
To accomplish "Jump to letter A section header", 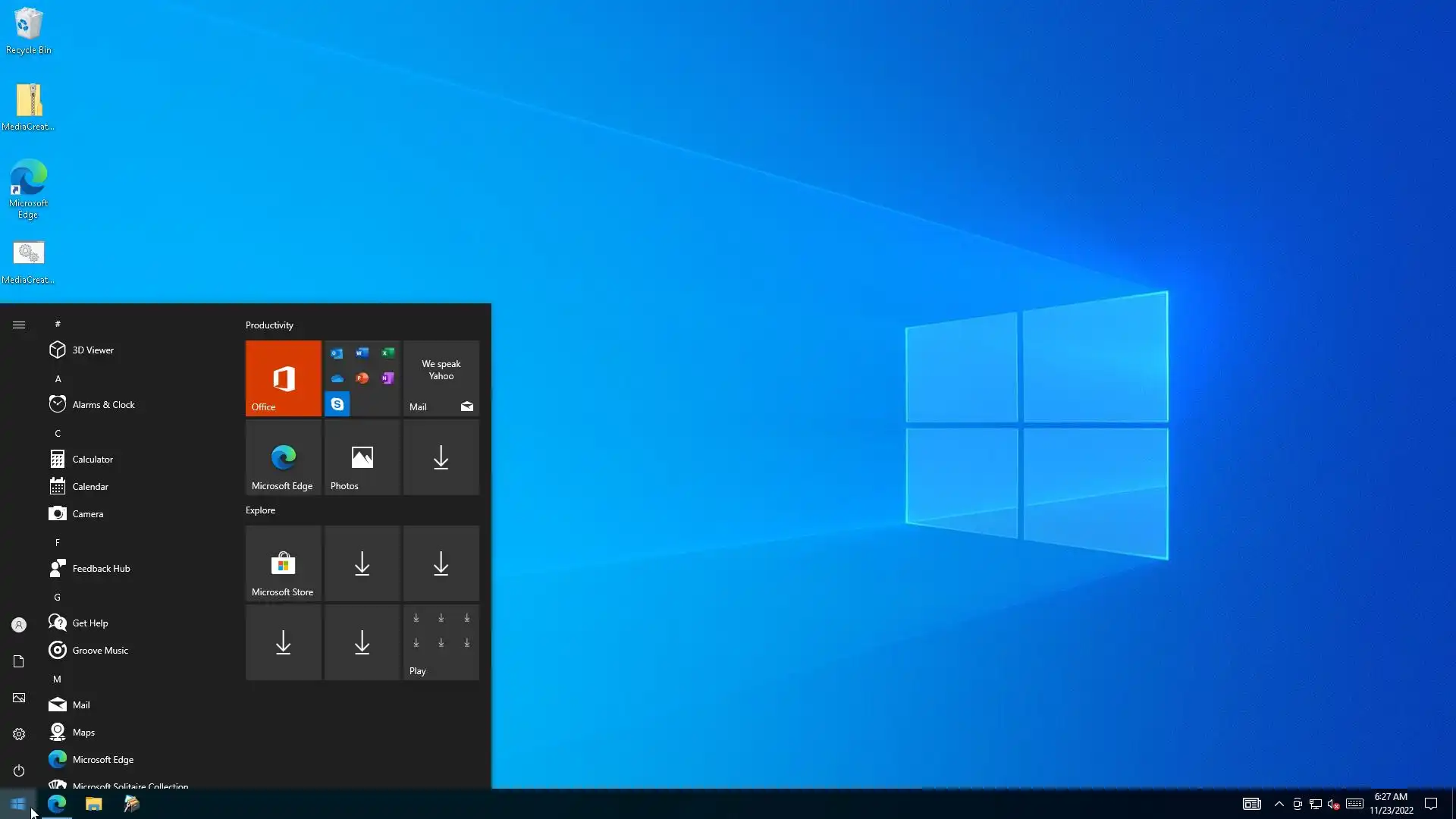I will pos(58,378).
